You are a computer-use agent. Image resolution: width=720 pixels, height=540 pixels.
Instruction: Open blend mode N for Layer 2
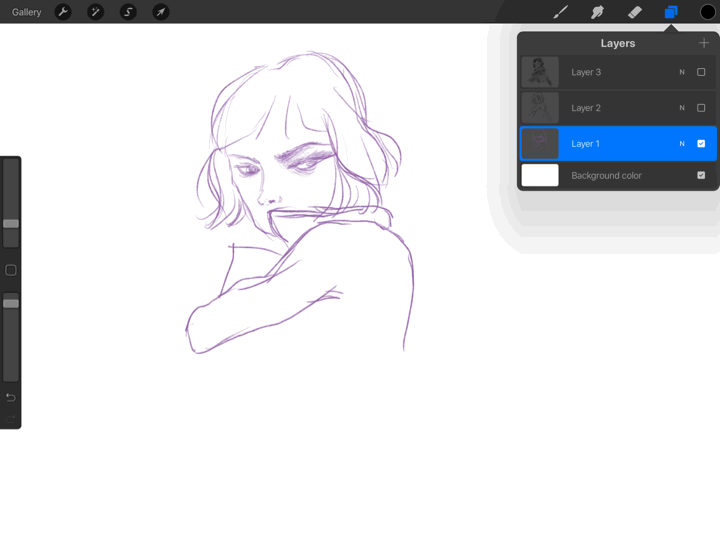(682, 108)
